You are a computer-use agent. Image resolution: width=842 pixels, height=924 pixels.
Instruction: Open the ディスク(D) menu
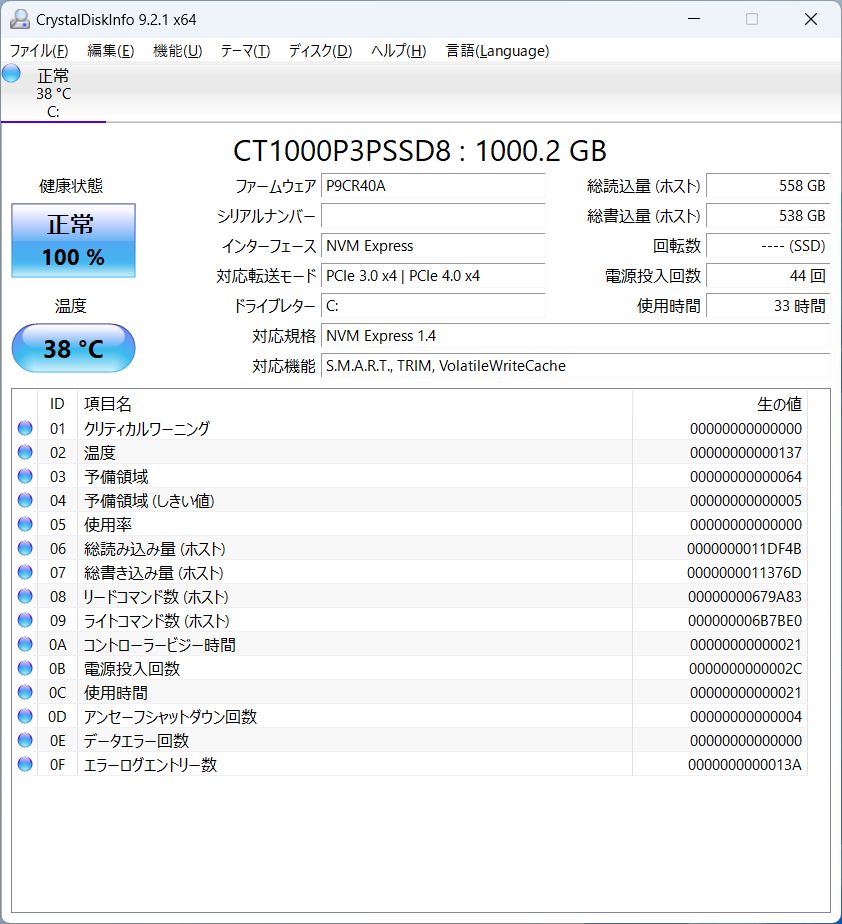point(321,51)
